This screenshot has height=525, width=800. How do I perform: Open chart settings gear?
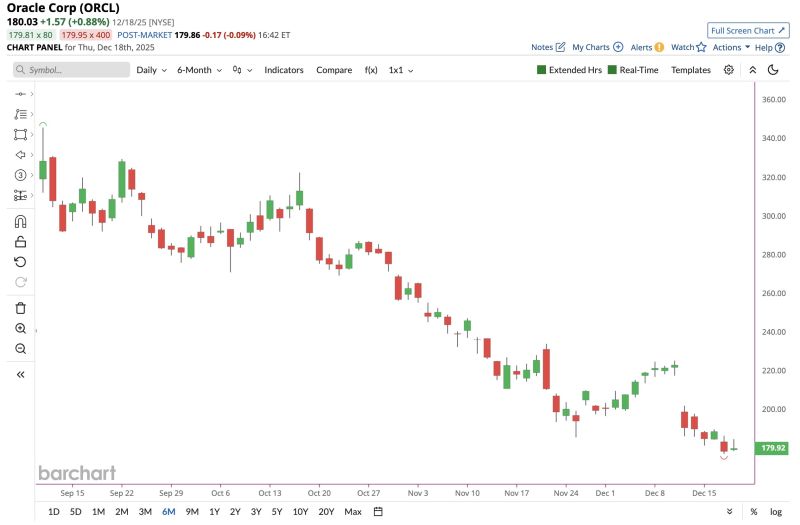(729, 70)
